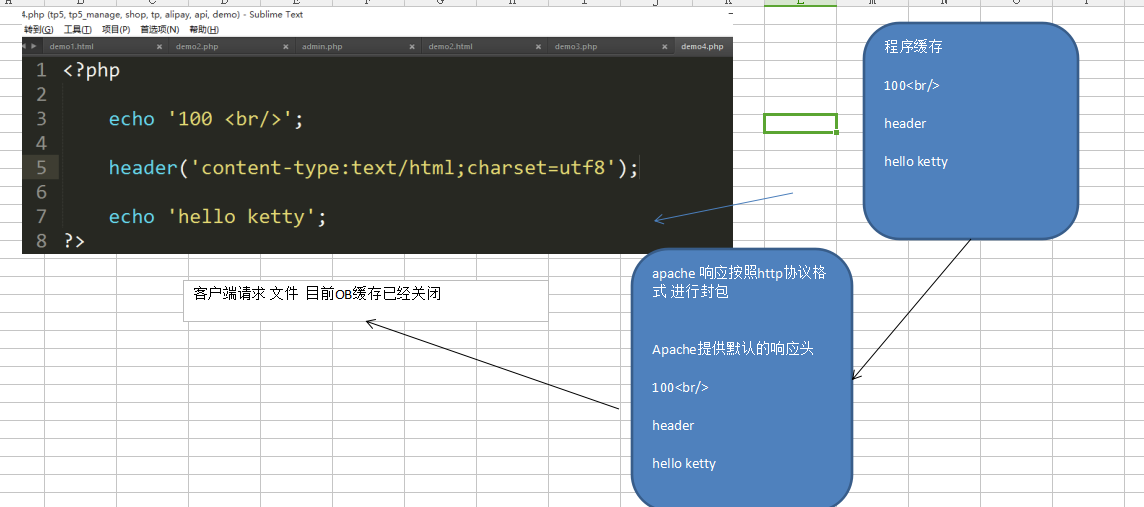Close the admin.php tab

[412, 47]
